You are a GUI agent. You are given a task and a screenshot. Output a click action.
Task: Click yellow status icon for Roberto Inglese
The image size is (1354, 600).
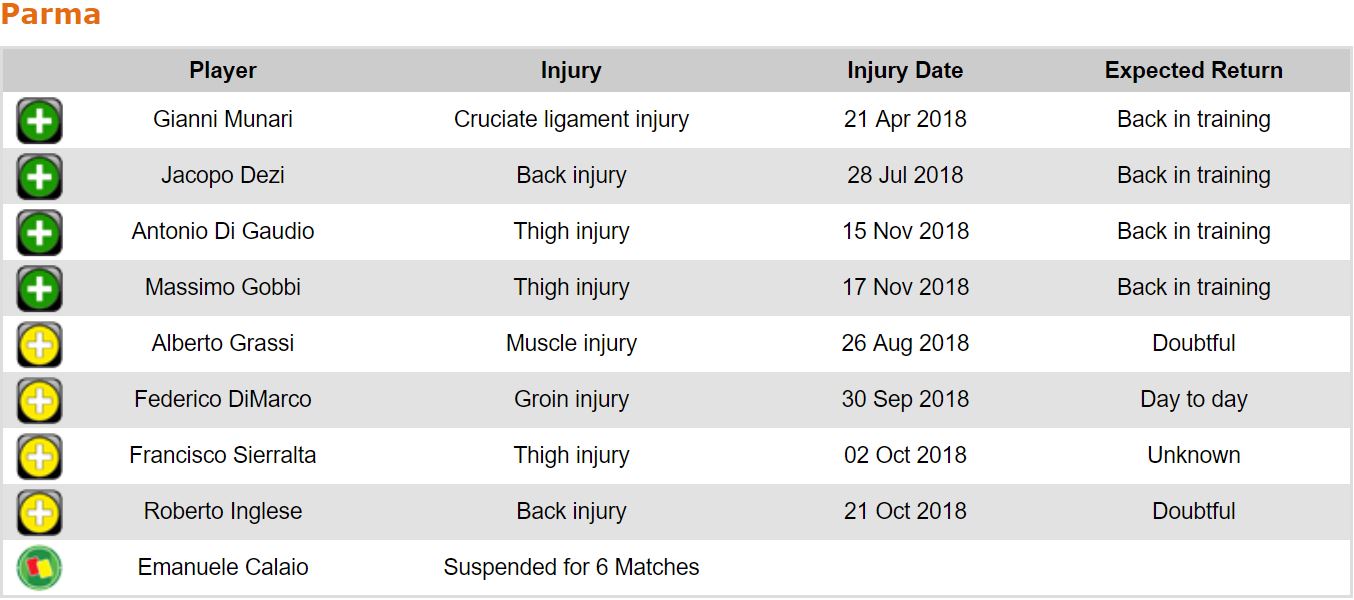pyautogui.click(x=39, y=513)
